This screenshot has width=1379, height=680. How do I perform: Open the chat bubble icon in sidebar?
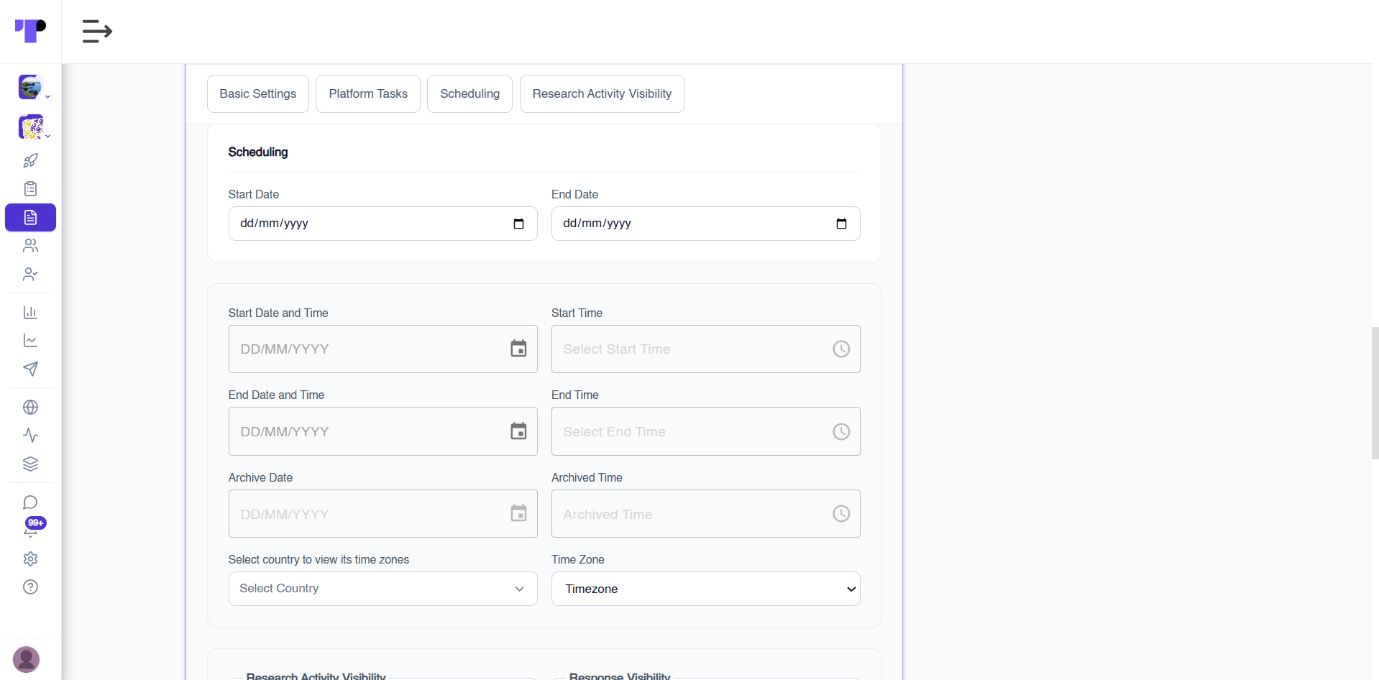click(x=30, y=502)
